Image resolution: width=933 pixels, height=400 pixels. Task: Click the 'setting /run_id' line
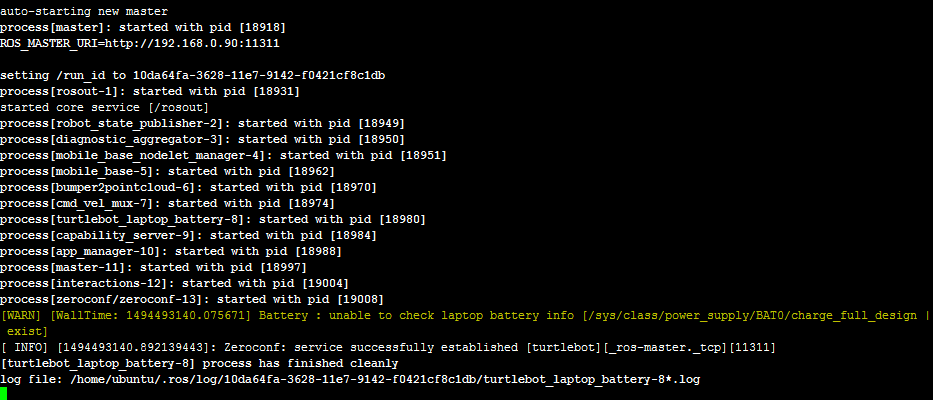pos(192,76)
